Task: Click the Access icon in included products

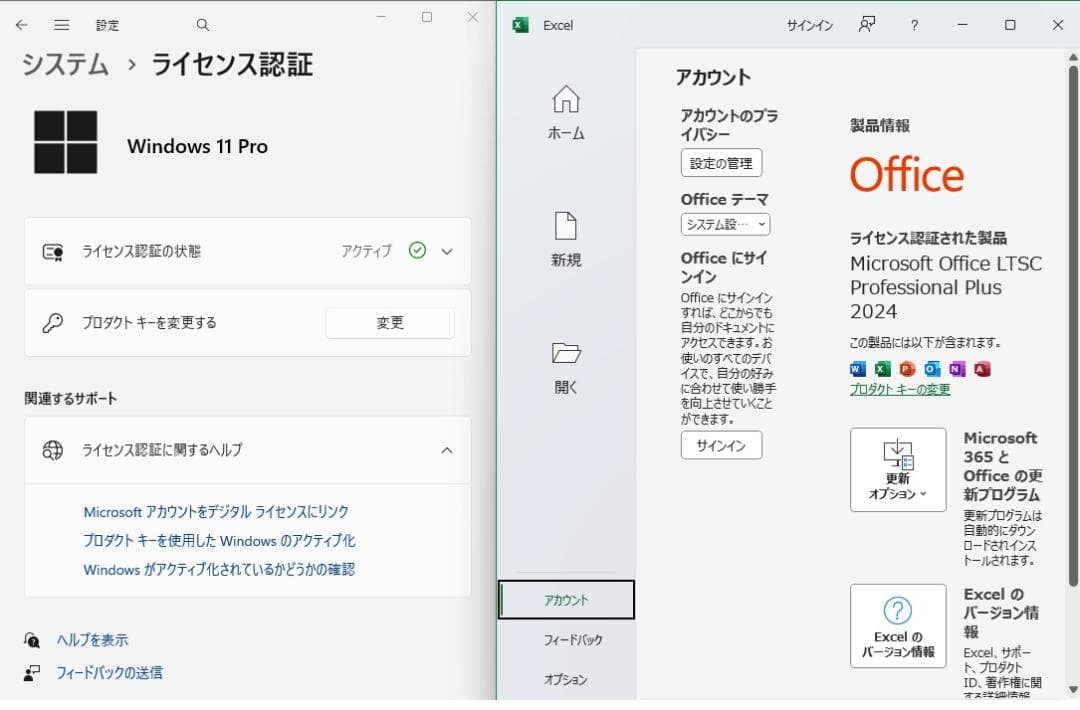Action: [982, 369]
